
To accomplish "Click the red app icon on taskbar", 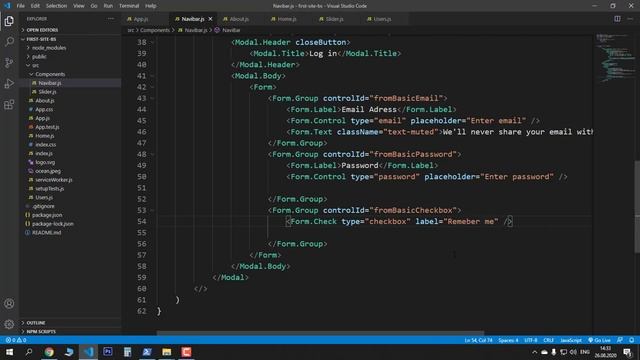I will click(186, 352).
